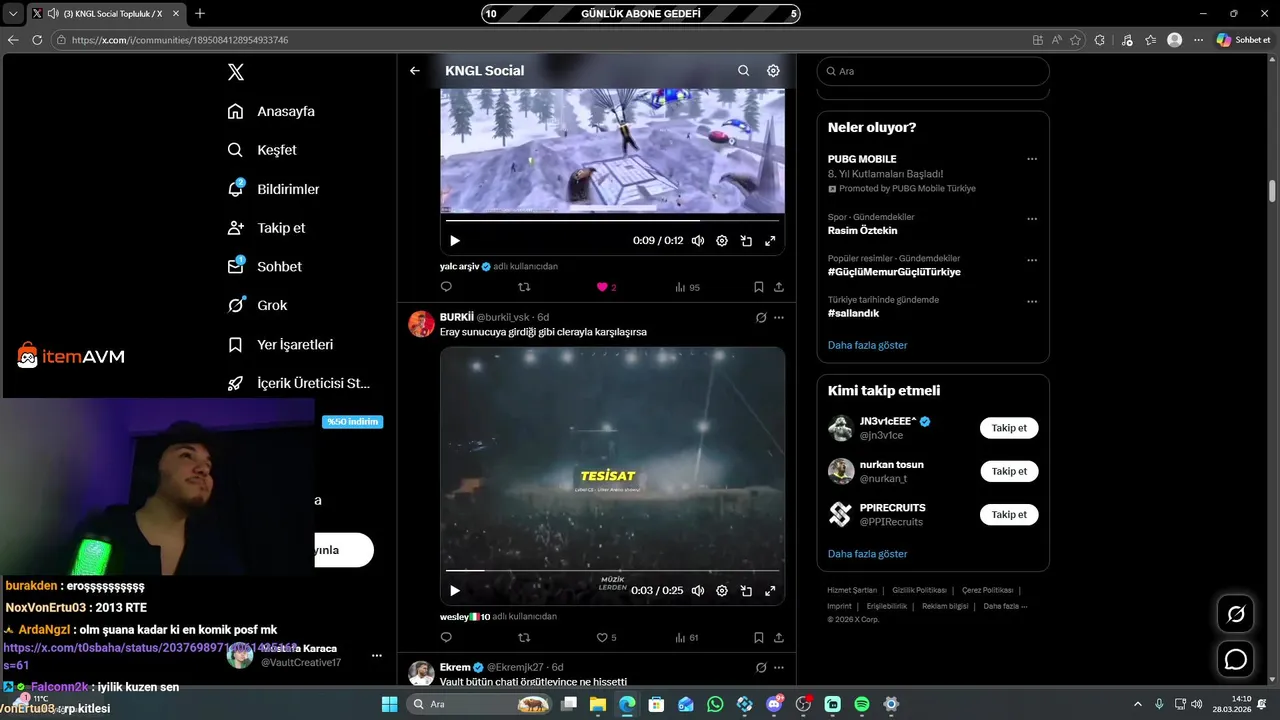Open TESISAT video settings gear
Viewport: 1280px width, 720px height.
click(x=722, y=591)
